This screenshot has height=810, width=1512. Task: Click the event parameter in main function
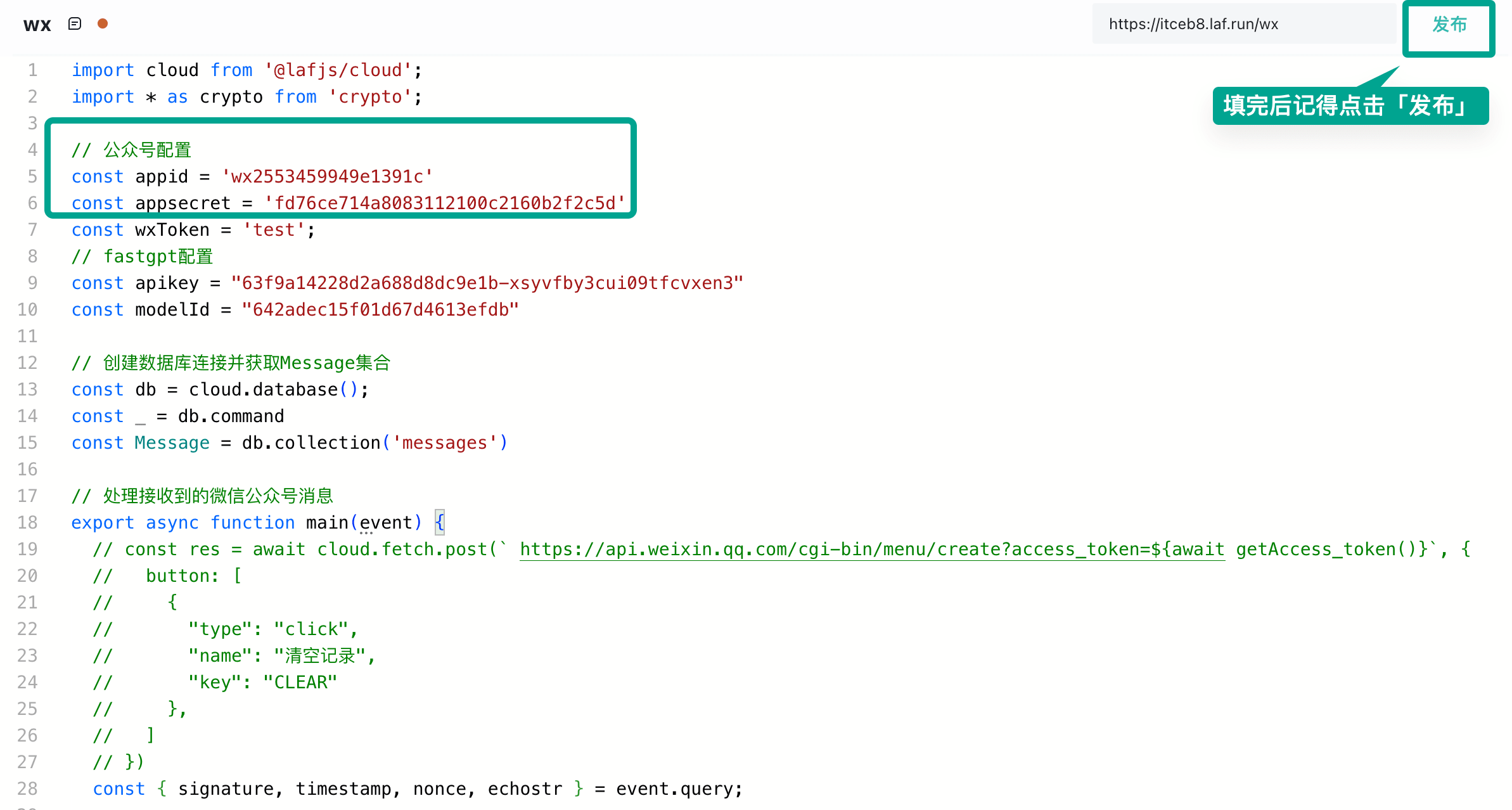386,522
